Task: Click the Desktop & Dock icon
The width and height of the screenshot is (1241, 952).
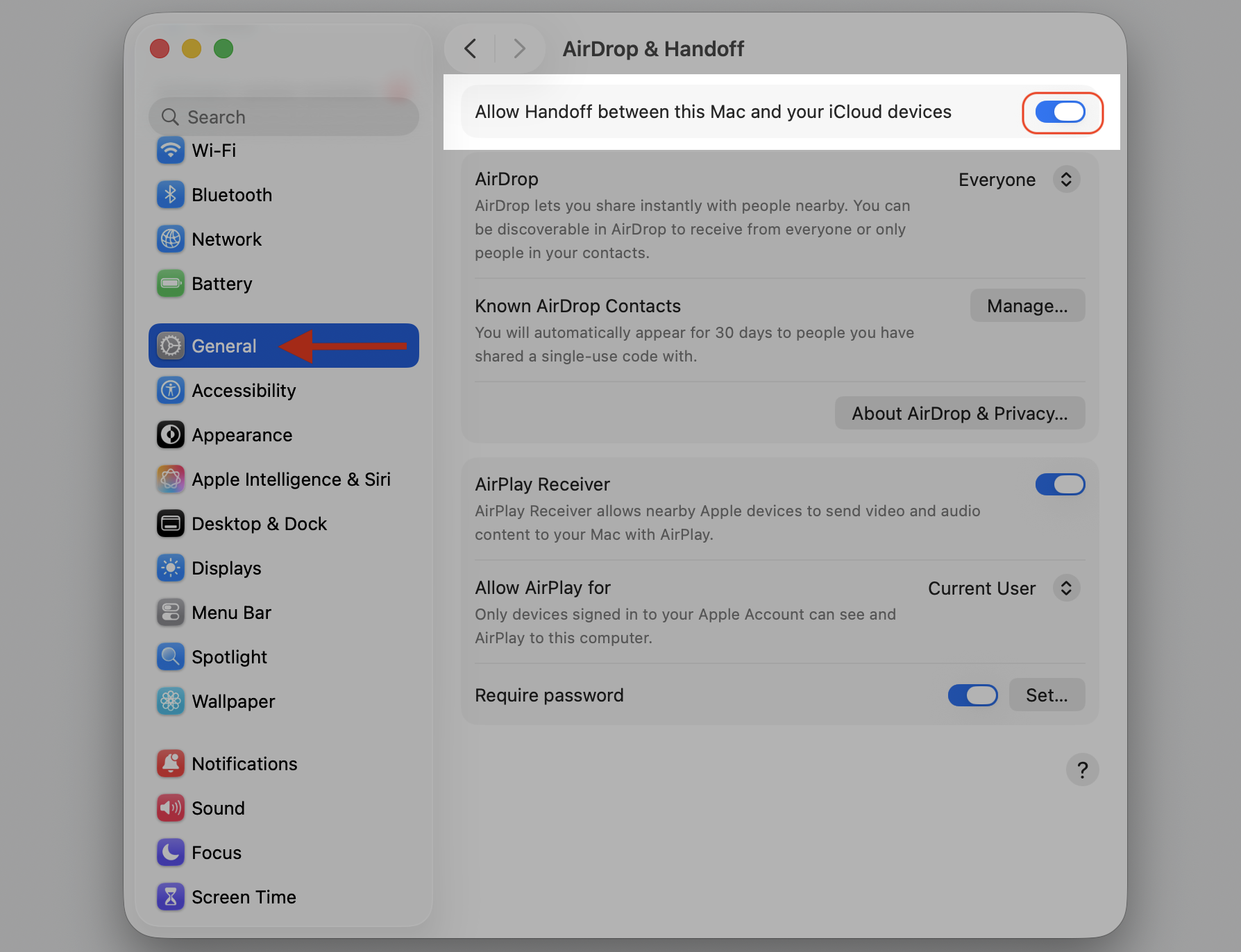Action: pyautogui.click(x=170, y=524)
